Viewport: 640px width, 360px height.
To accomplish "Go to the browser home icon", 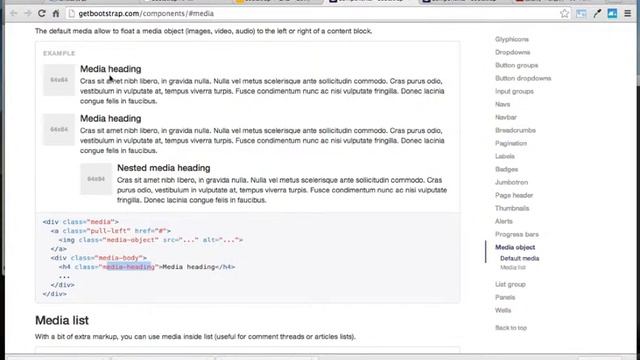I will point(56,13).
